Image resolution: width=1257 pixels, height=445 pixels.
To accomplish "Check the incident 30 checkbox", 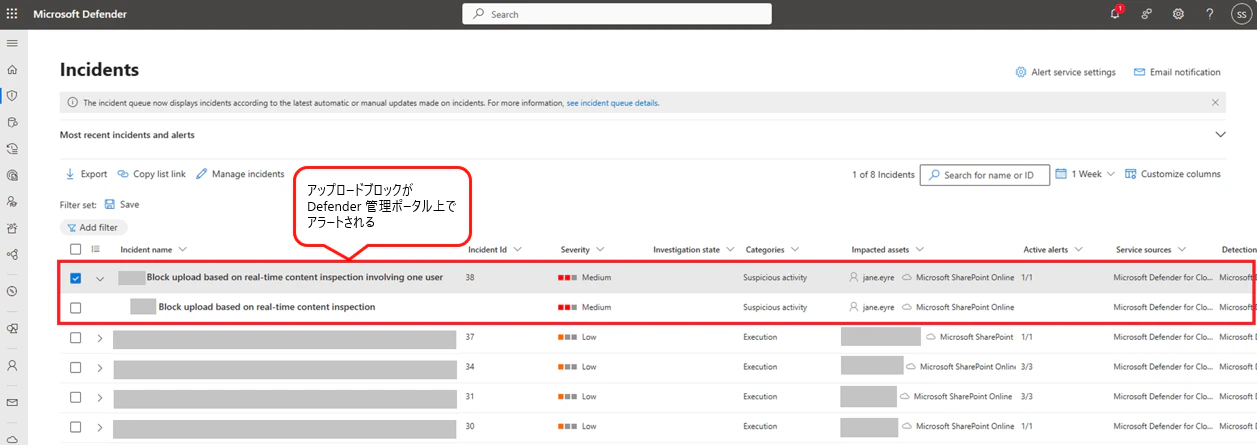I will click(76, 427).
